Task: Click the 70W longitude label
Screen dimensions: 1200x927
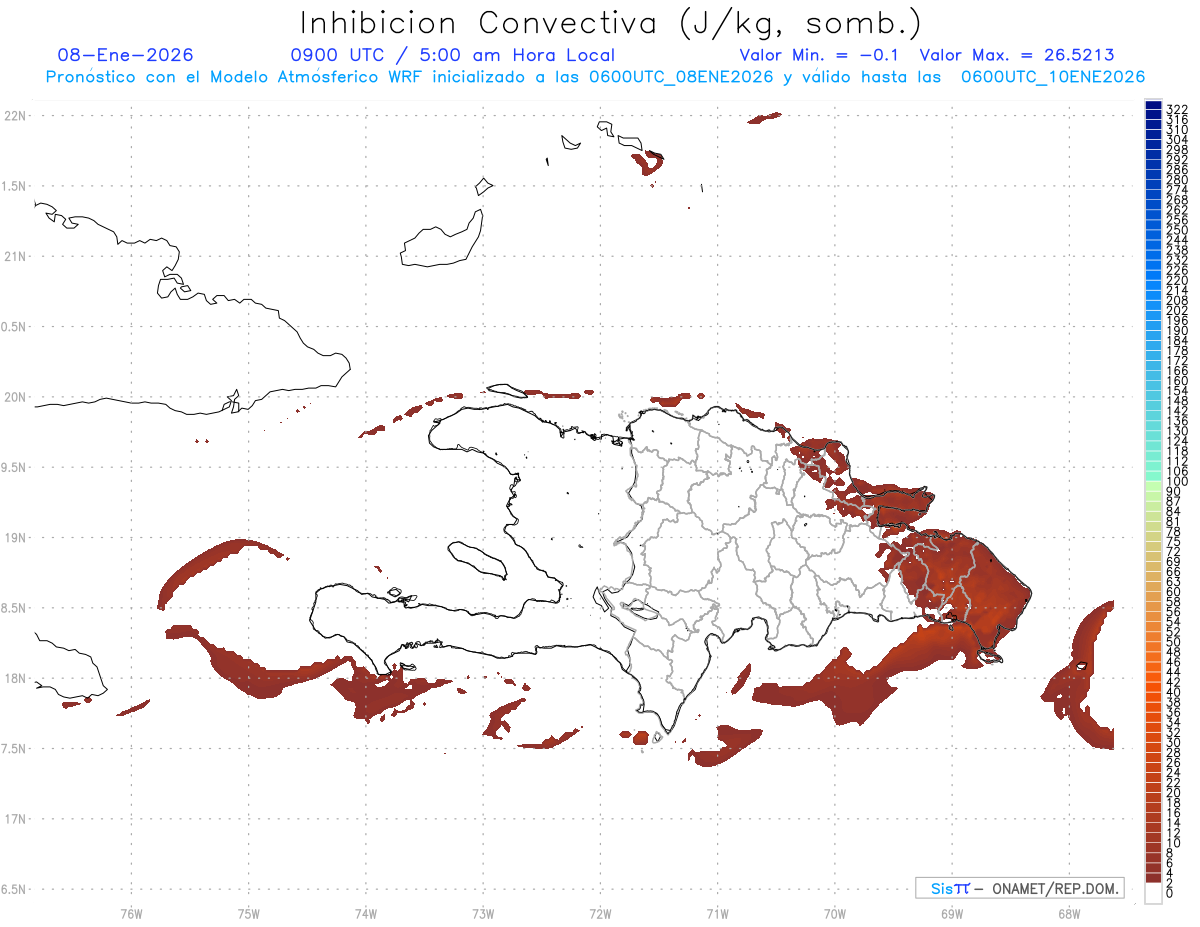Action: click(x=835, y=913)
